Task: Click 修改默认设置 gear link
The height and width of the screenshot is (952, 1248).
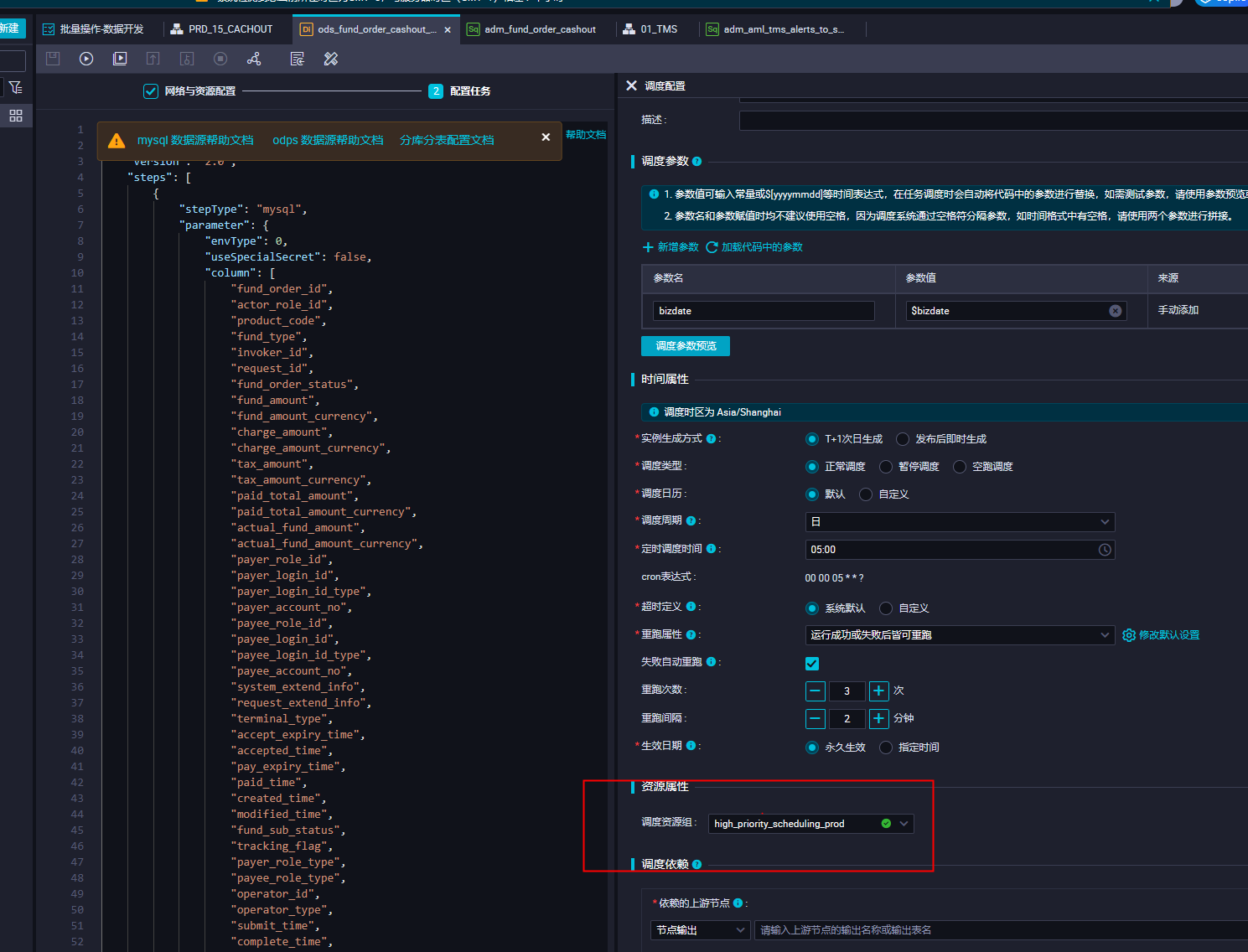Action: 1162,635
